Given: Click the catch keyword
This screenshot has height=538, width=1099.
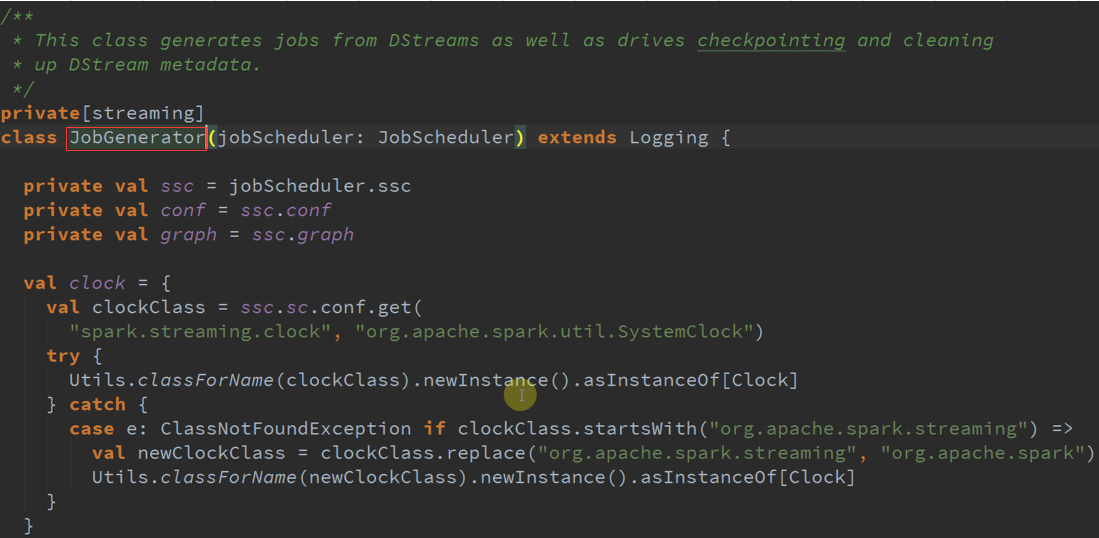Looking at the screenshot, I should (x=97, y=404).
